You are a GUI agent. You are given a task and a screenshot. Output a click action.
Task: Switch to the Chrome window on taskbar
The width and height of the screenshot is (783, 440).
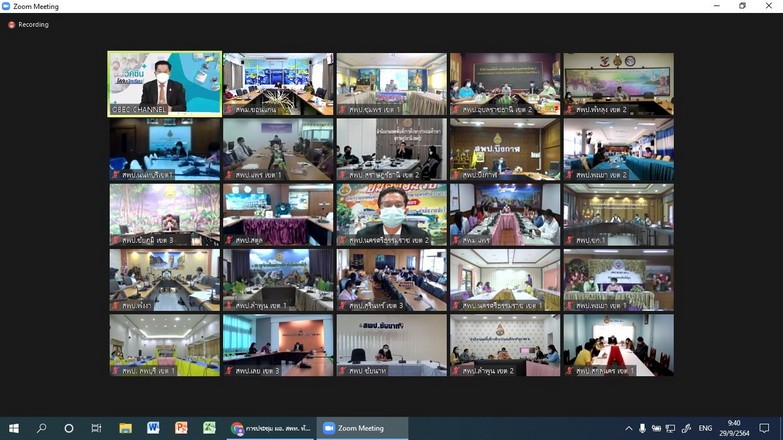271,428
